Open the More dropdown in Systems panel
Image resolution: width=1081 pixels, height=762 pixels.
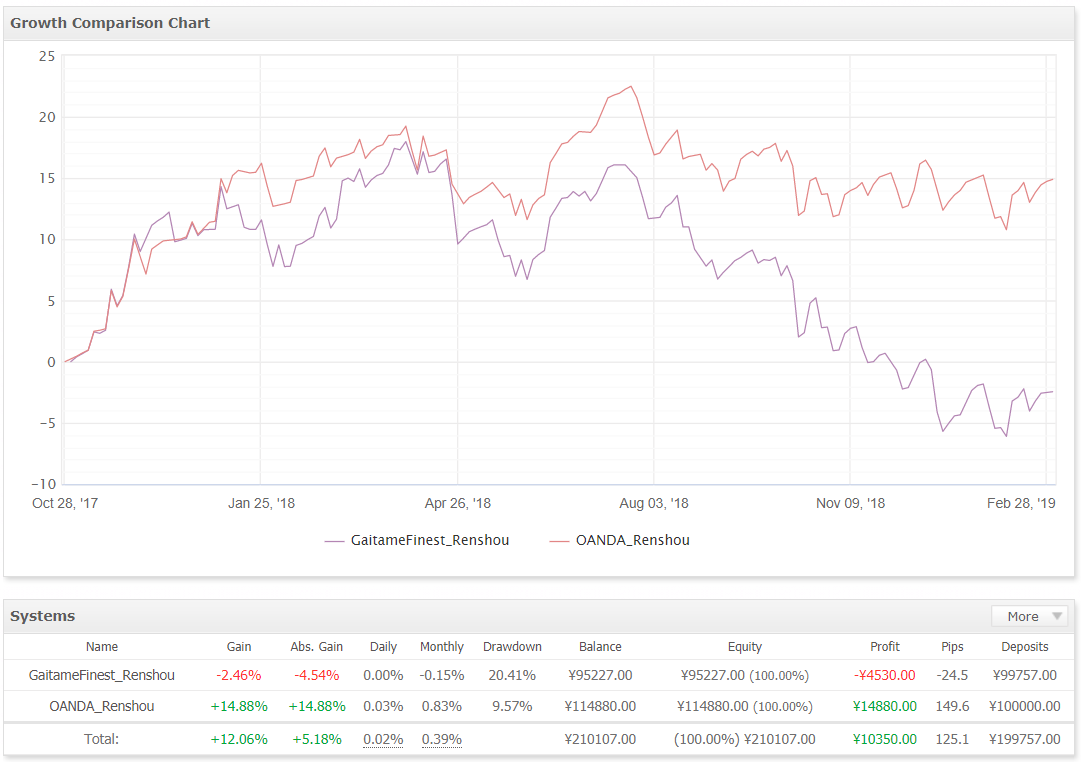coord(1023,616)
